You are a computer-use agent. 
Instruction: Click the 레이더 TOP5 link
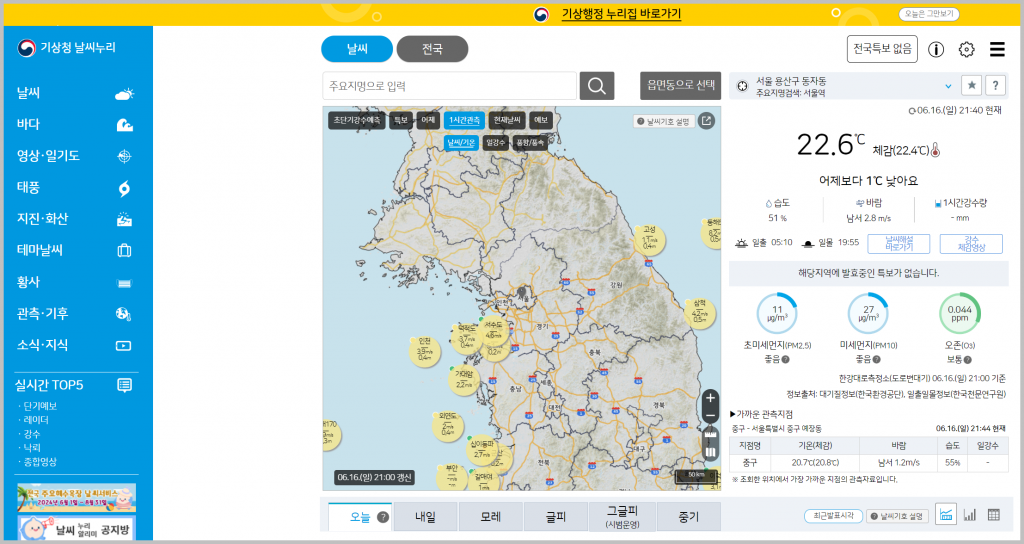[x=36, y=420]
